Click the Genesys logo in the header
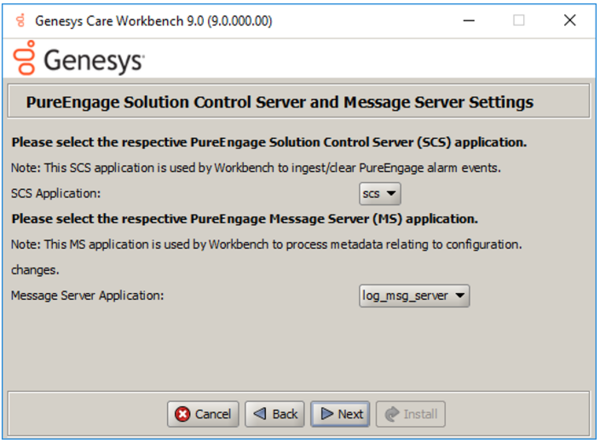 click(79, 59)
